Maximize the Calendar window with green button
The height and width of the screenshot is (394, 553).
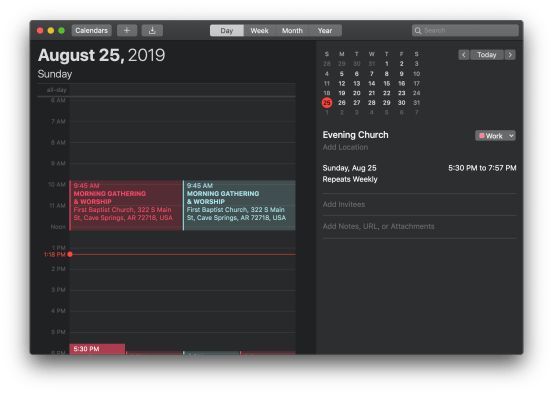(61, 31)
